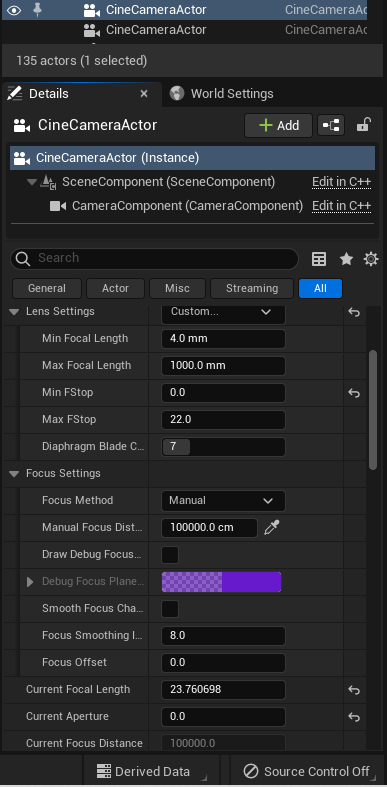This screenshot has width=387, height=787.
Task: Open Edit in C++ for CameraComponent
Action: [341, 206]
